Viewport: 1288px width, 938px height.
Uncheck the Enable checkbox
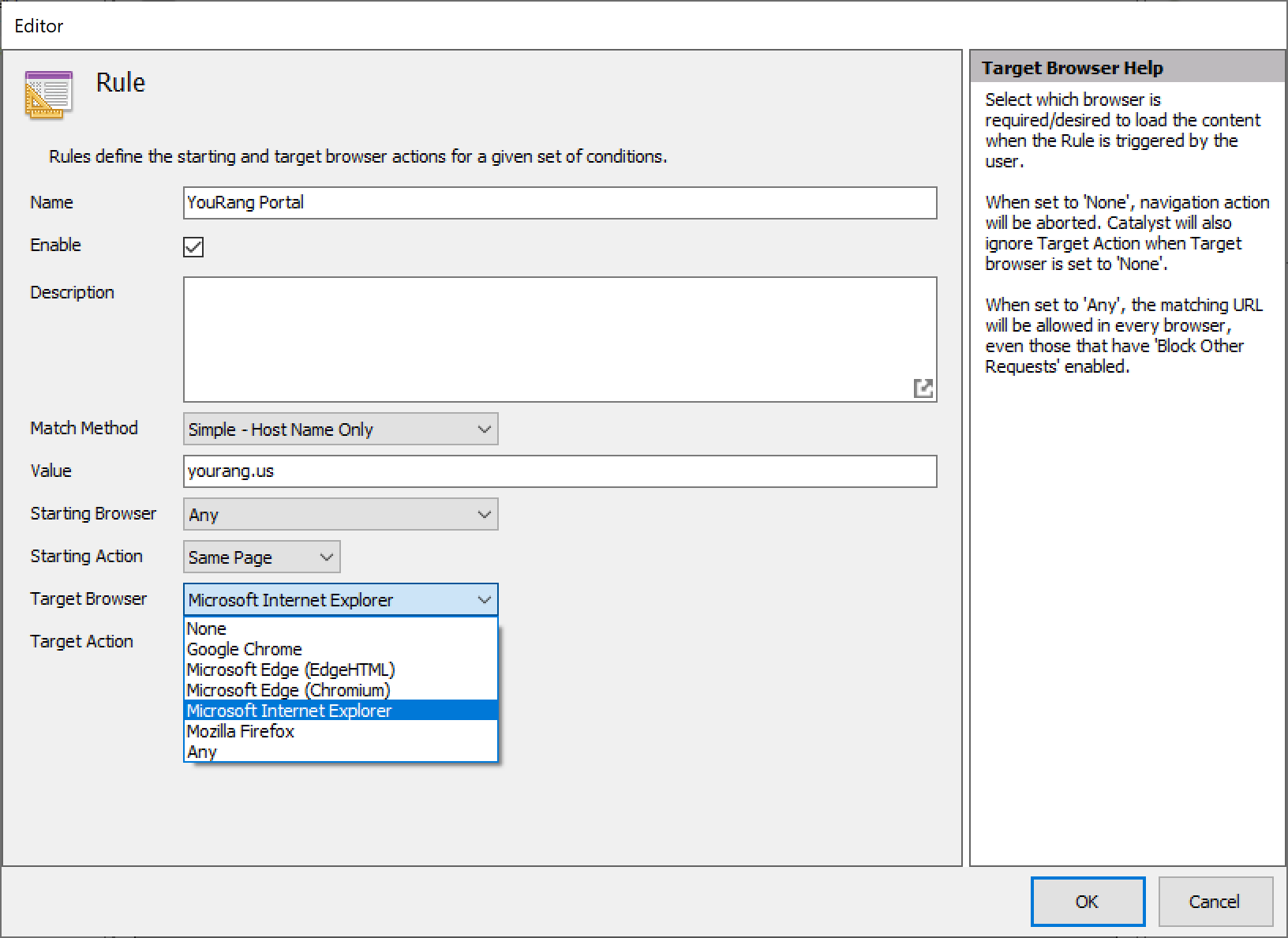[193, 247]
